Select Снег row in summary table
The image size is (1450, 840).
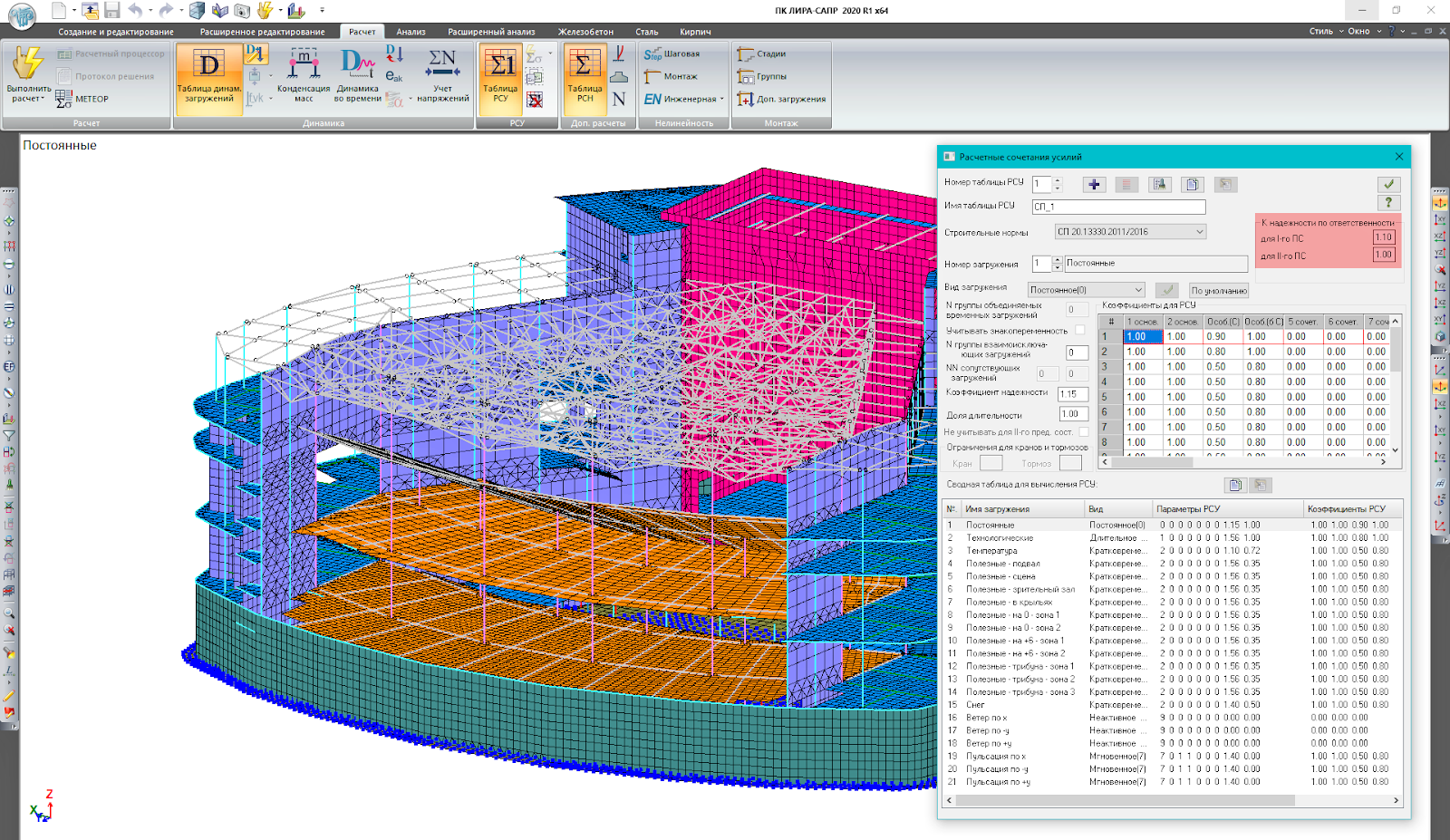(x=1173, y=704)
